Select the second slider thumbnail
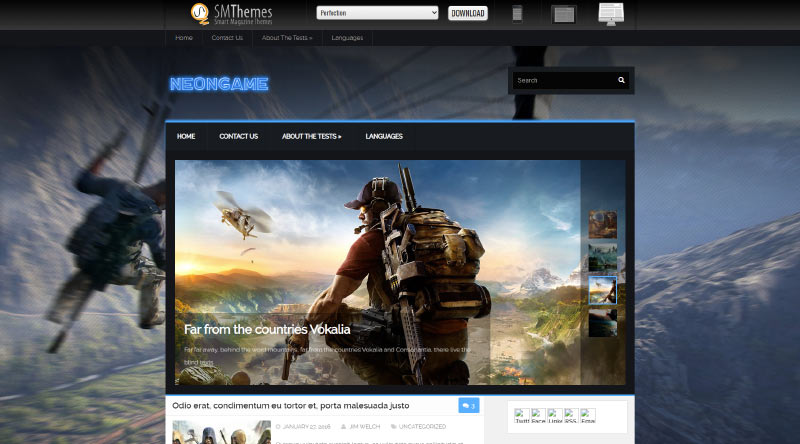Screen dimensions: 800x444 [x=603, y=257]
